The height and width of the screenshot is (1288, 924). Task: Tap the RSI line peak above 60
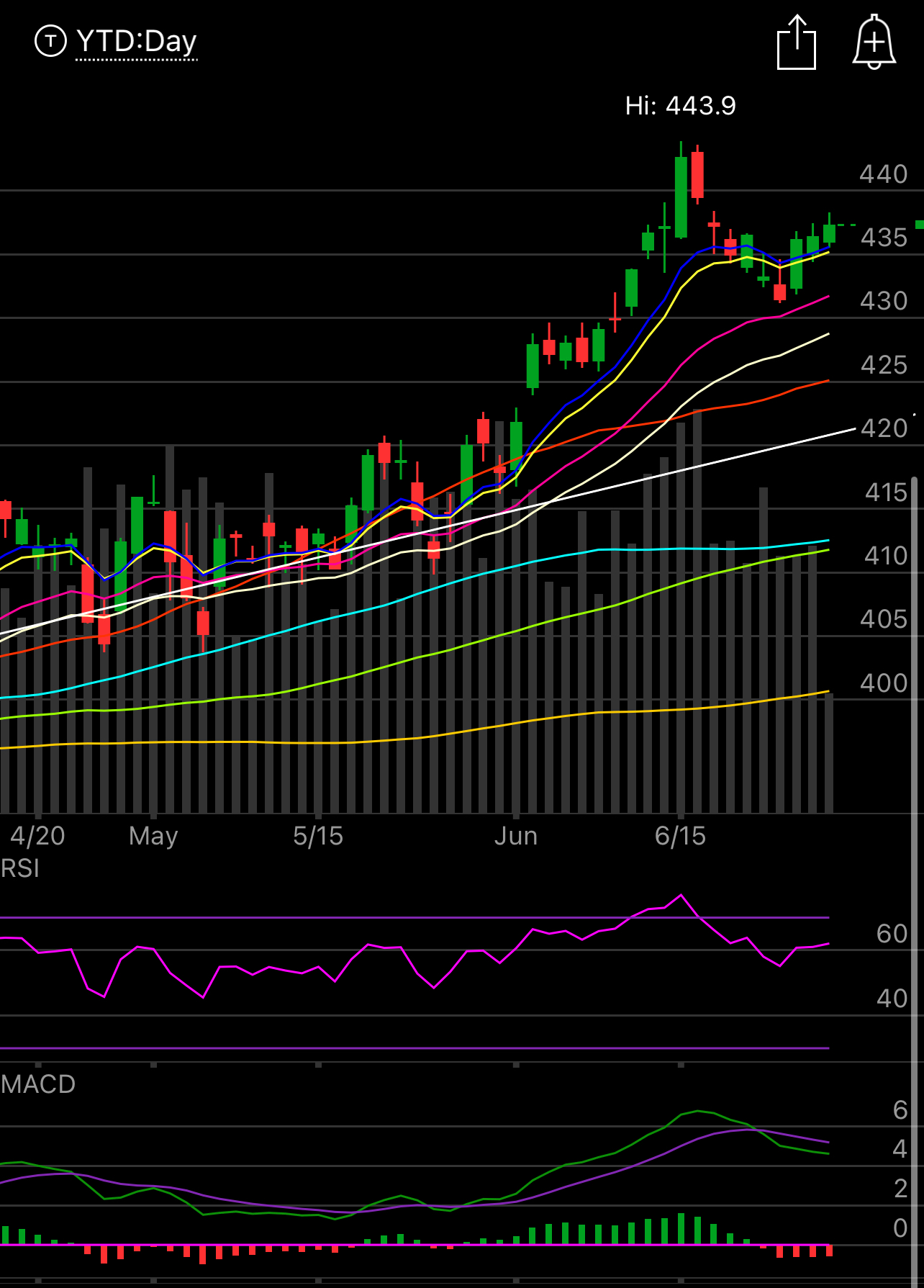(x=681, y=896)
